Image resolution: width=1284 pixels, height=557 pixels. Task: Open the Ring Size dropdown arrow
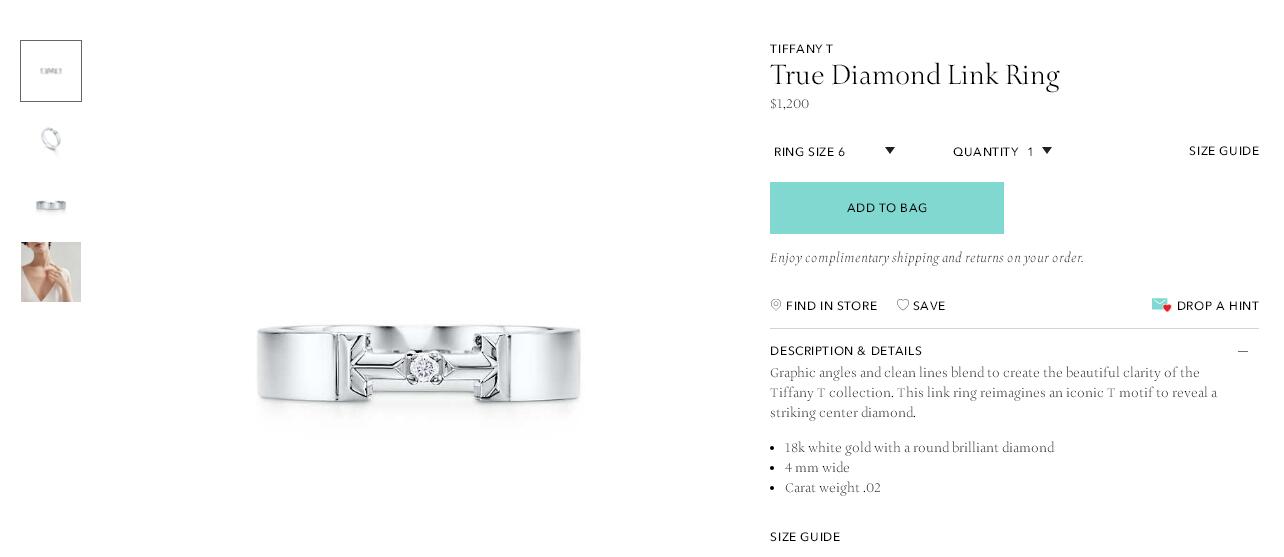(x=890, y=151)
